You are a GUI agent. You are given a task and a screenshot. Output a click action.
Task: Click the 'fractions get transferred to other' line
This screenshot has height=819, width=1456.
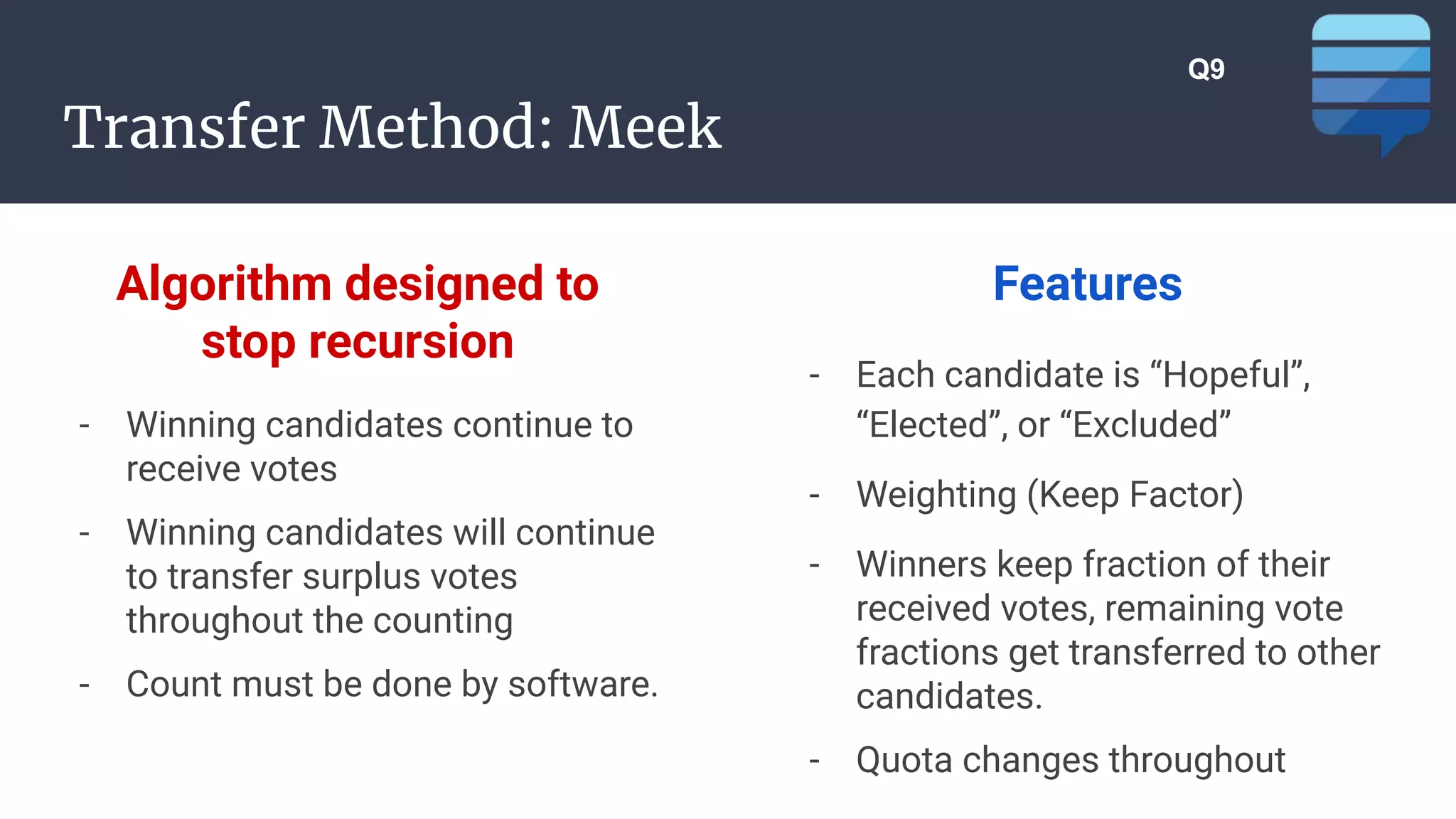pos(1118,652)
